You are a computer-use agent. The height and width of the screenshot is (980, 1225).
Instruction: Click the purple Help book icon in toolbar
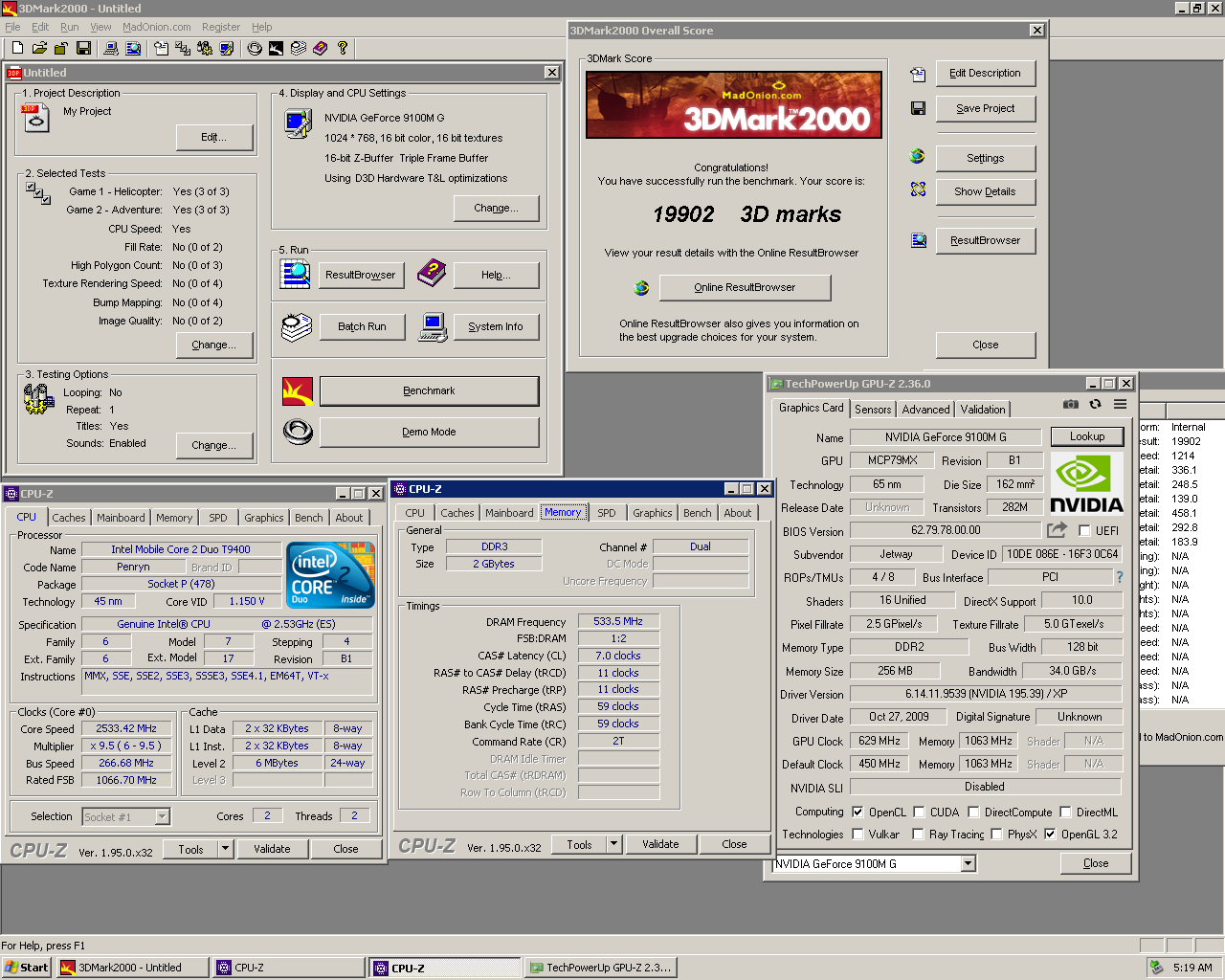click(x=321, y=48)
